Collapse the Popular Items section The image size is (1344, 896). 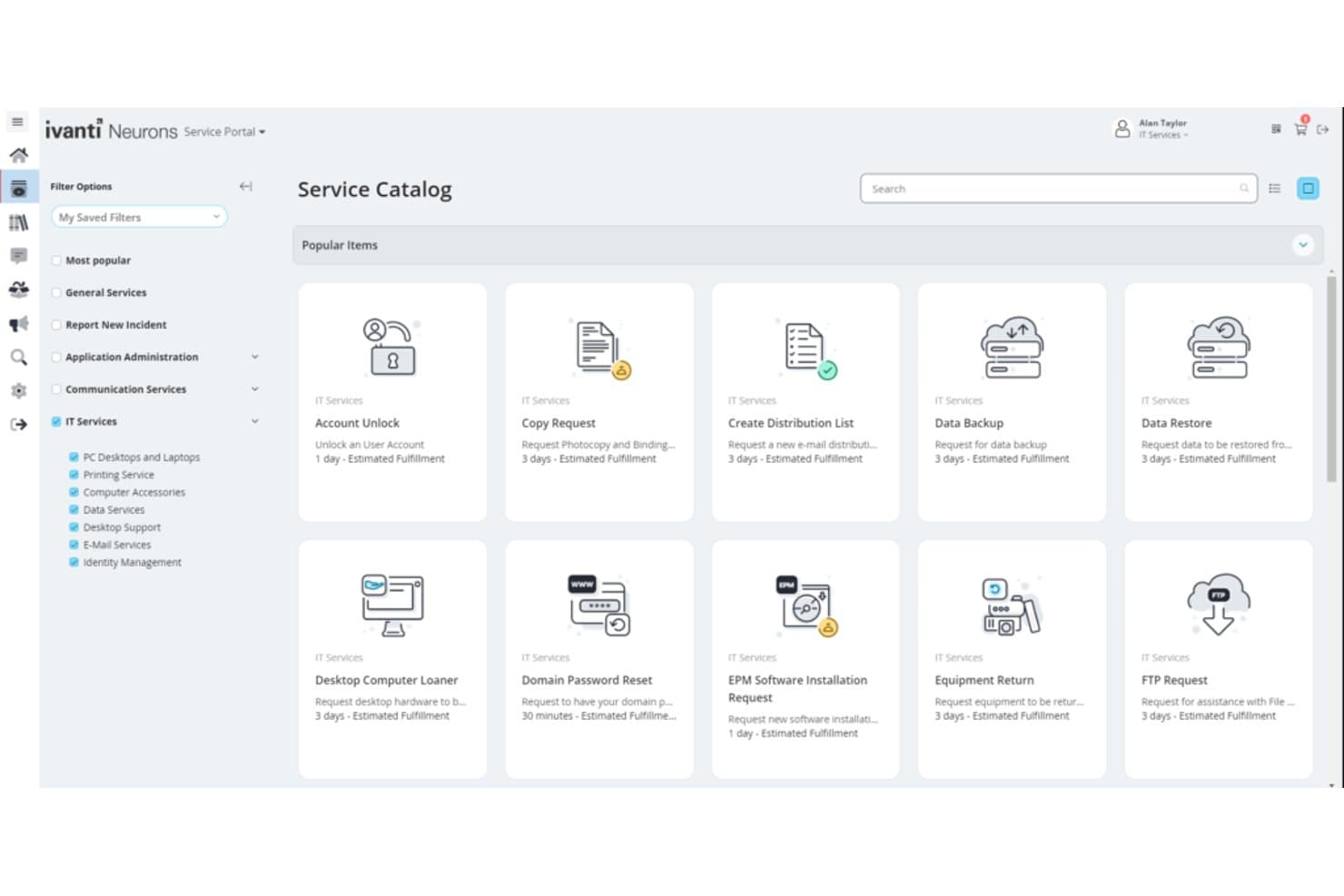[x=1302, y=245]
